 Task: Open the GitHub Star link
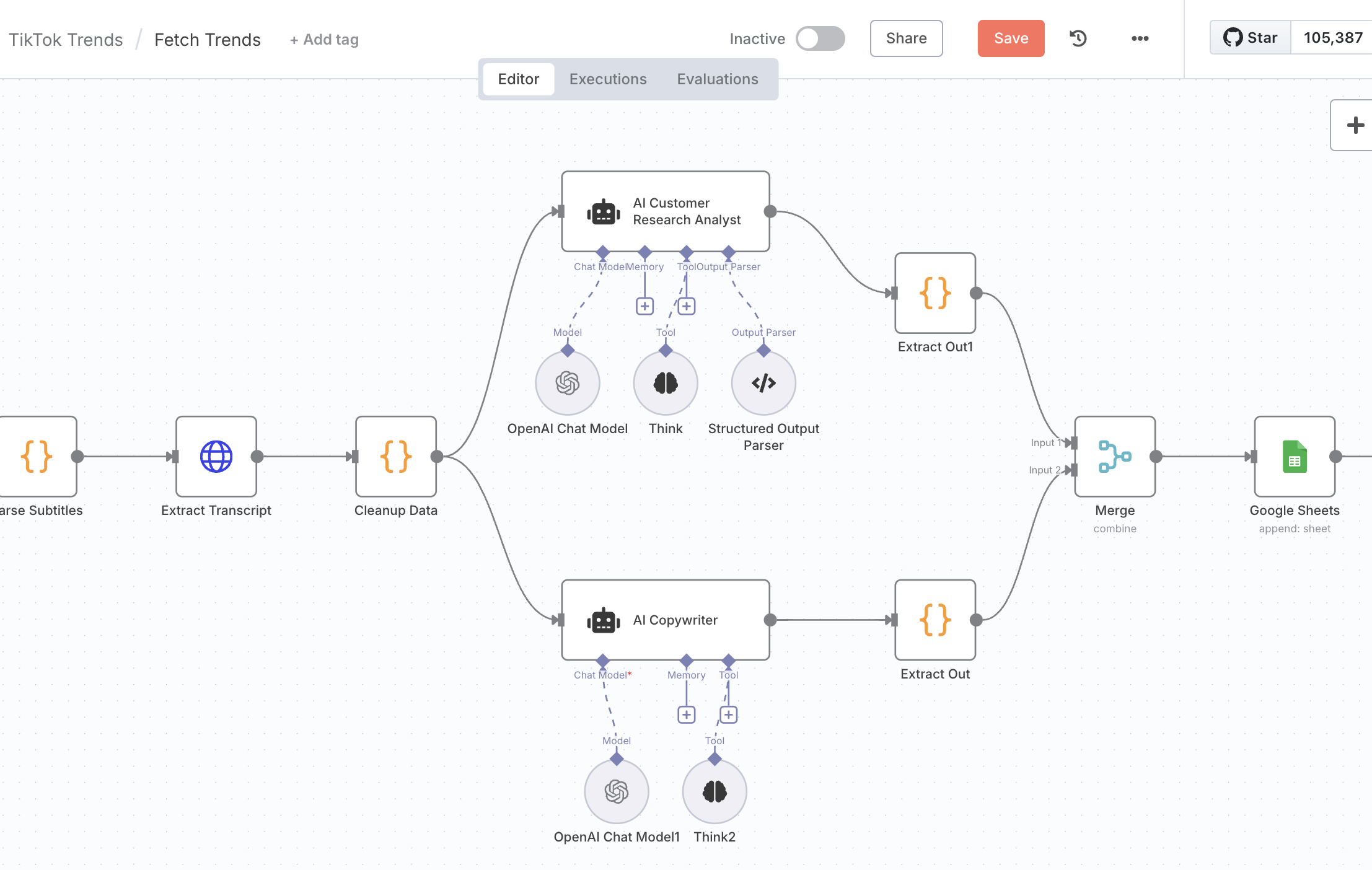[x=1251, y=38]
